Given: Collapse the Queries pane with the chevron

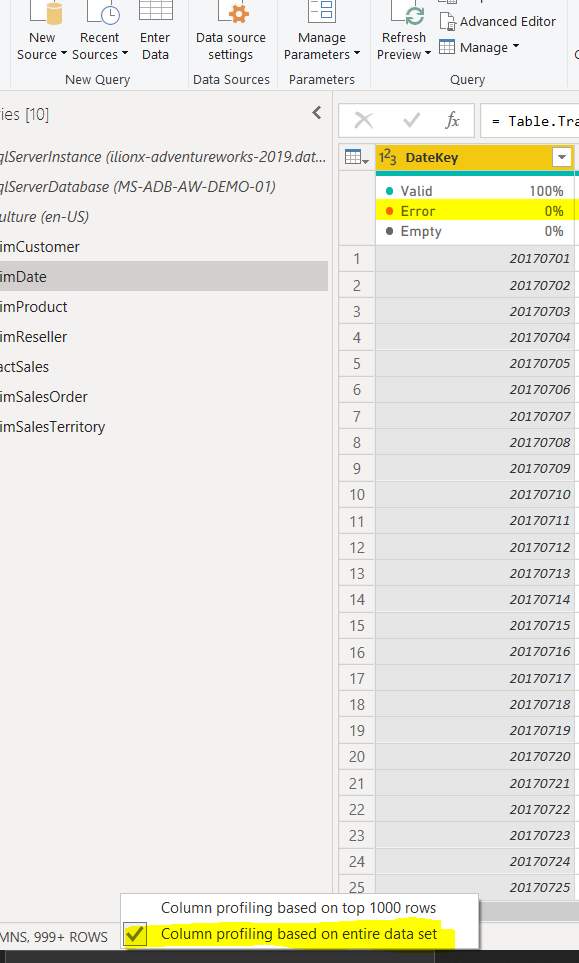Looking at the screenshot, I should click(x=317, y=112).
